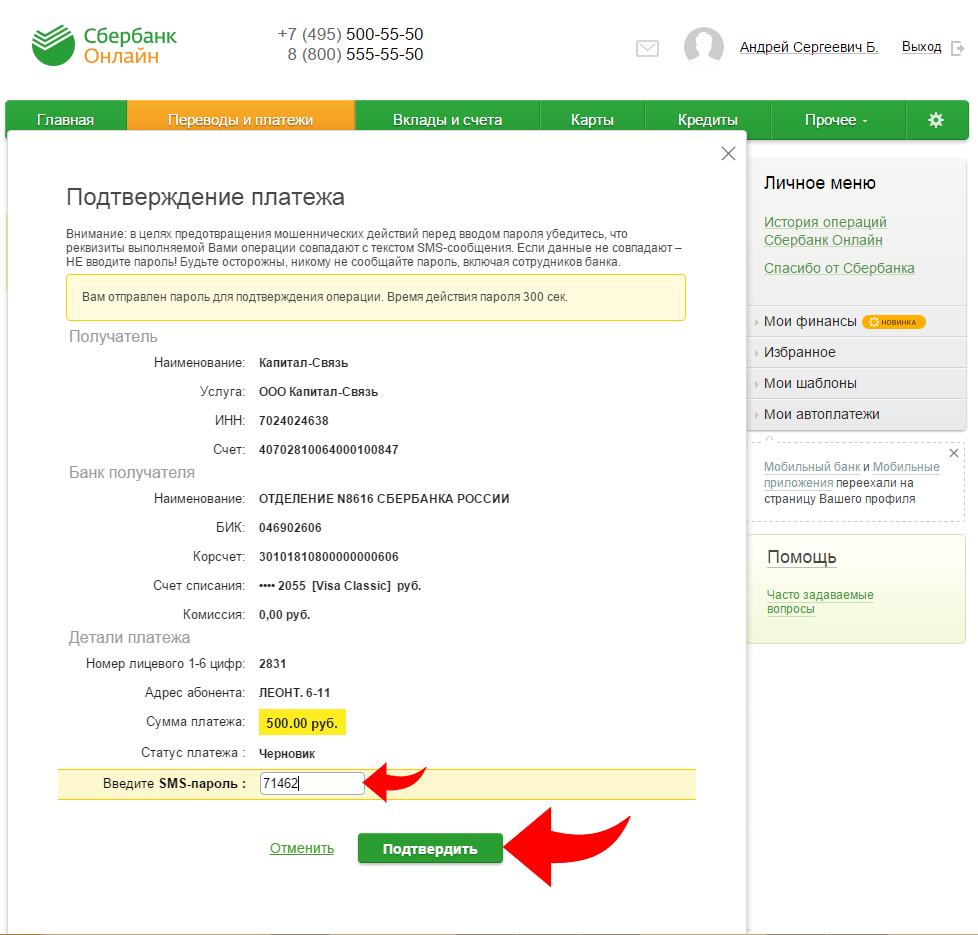Viewport: 978px width, 935px height.
Task: Click the Sberbank Online logo
Action: pos(104,46)
